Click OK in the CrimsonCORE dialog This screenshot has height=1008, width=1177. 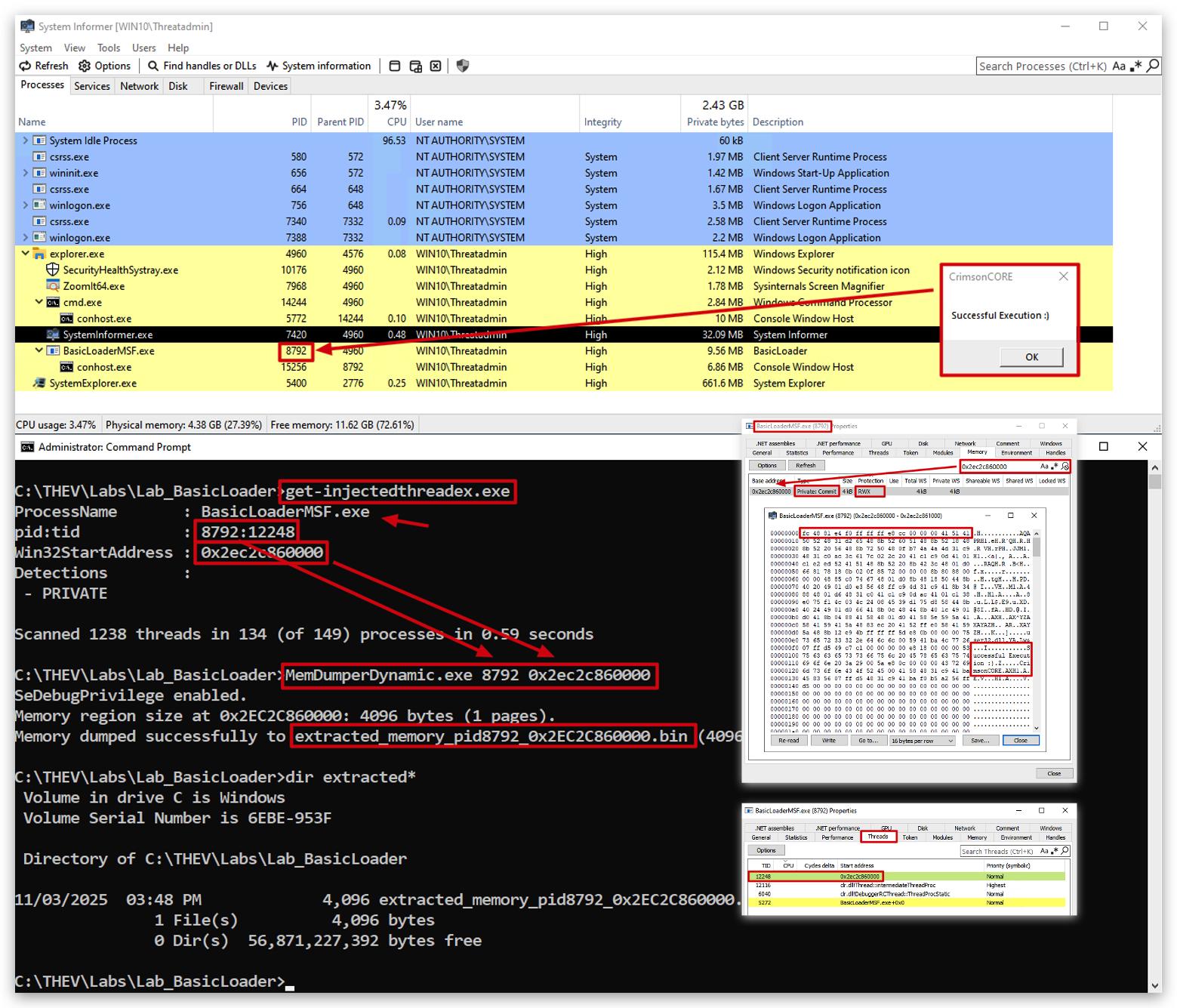point(1031,357)
